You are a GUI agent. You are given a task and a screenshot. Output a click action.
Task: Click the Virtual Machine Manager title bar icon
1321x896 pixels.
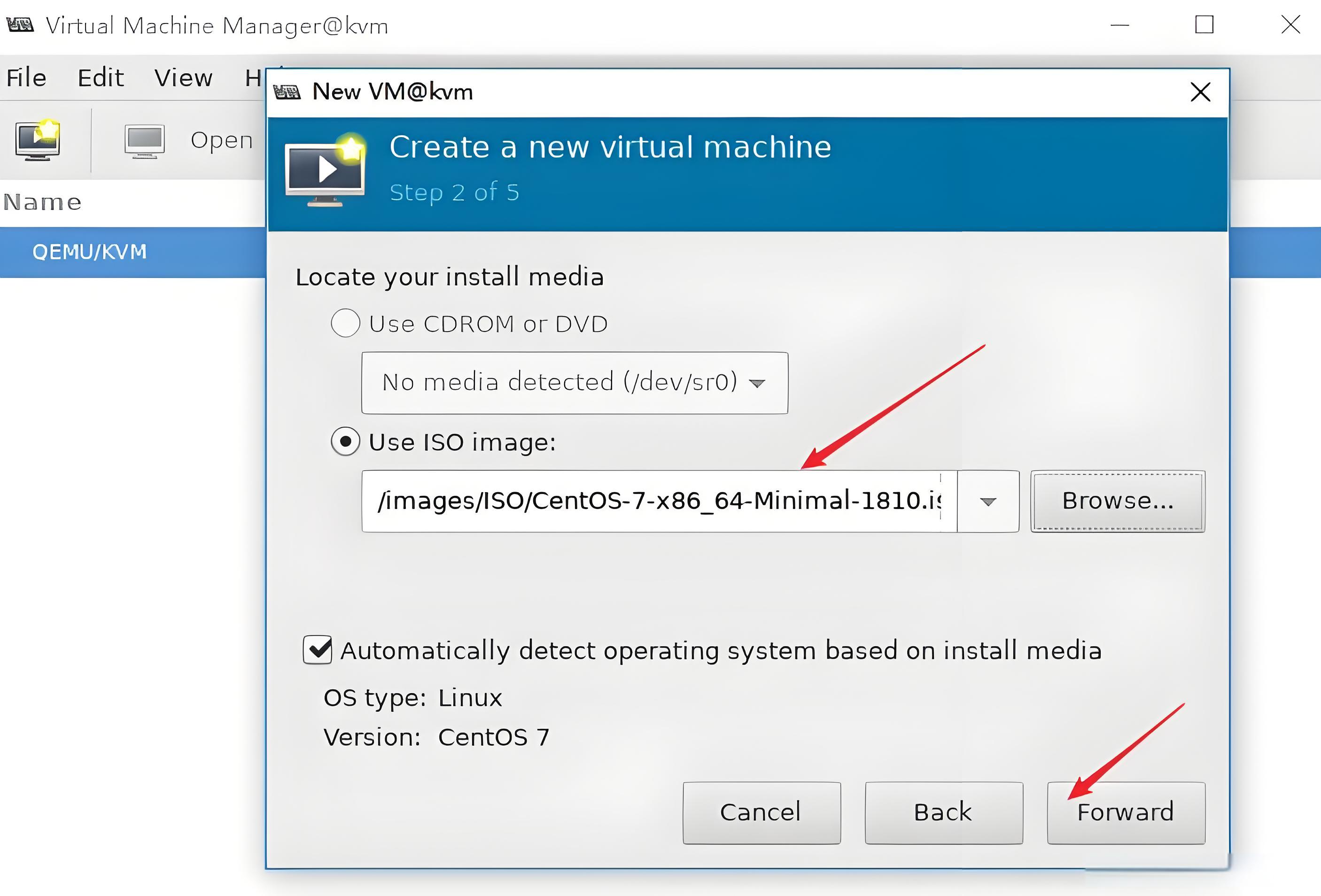[21, 25]
